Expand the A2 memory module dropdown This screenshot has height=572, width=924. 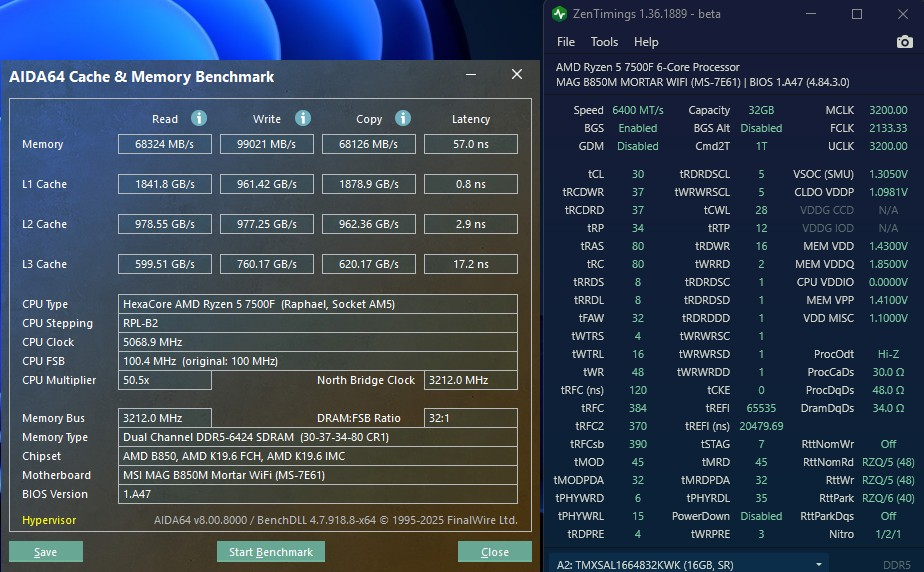pos(819,564)
